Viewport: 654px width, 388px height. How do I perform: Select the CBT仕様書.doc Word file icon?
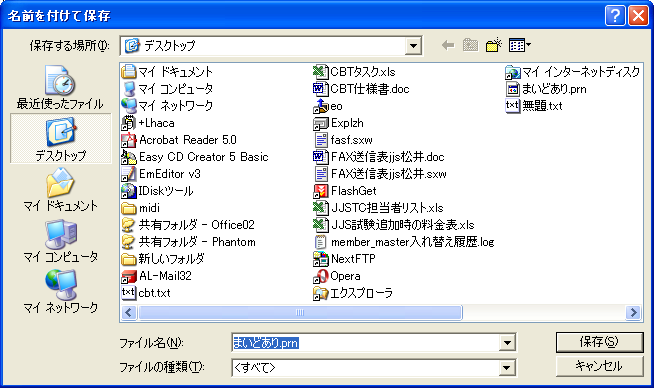[320, 89]
